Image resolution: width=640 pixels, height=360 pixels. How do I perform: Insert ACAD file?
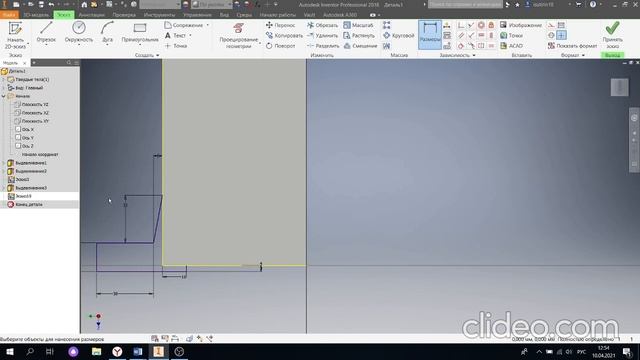511,46
